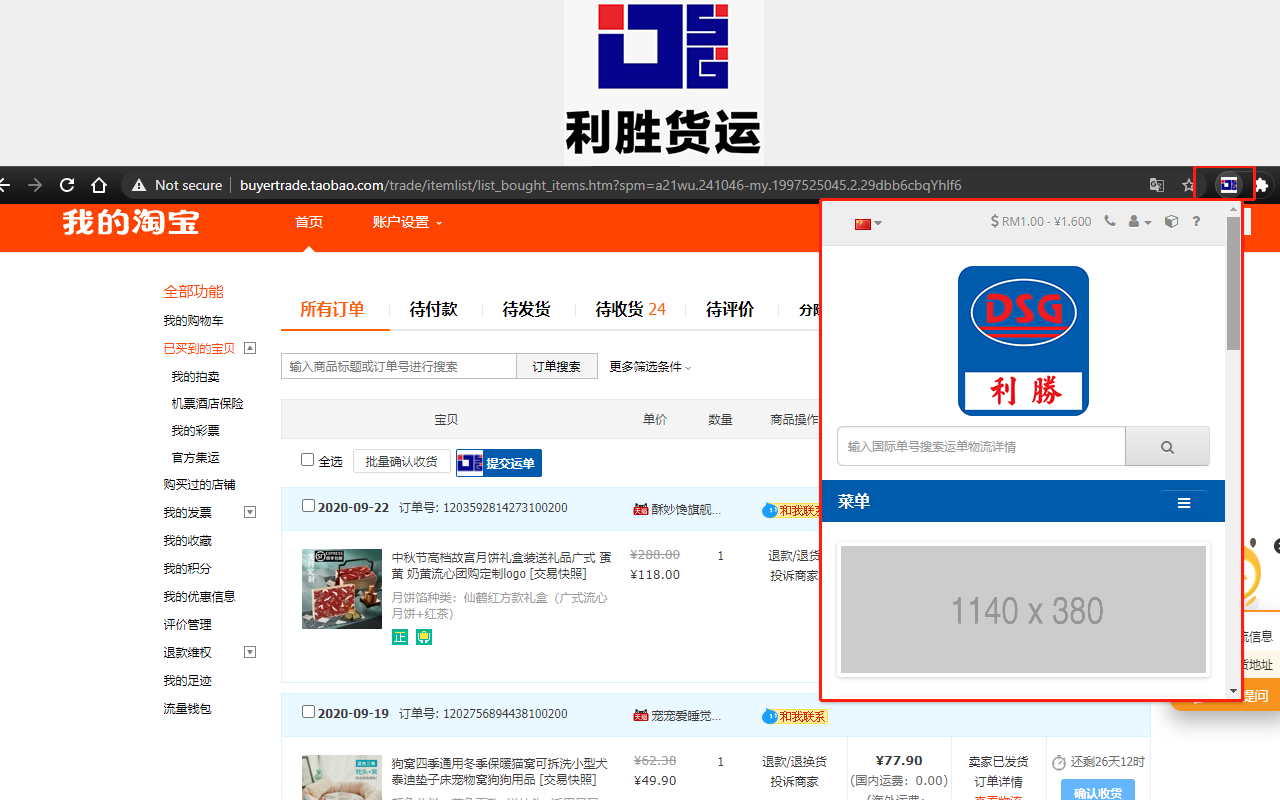Click Tmall icon beside 酥妙馋旗舰 shop

[x=641, y=509]
